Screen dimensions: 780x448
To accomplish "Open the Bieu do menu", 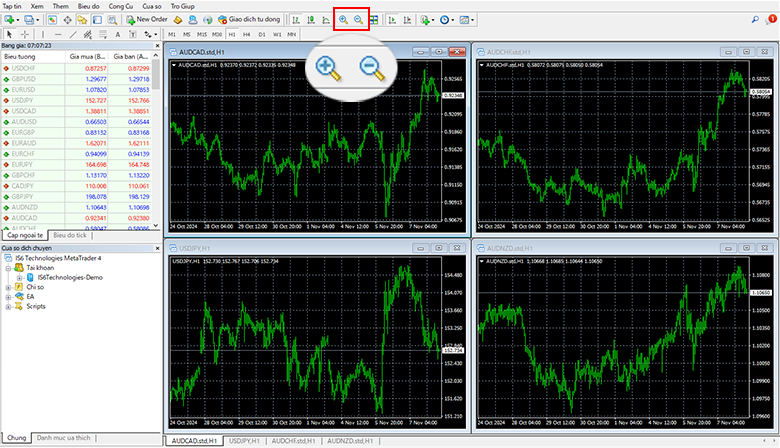I will (89, 6).
